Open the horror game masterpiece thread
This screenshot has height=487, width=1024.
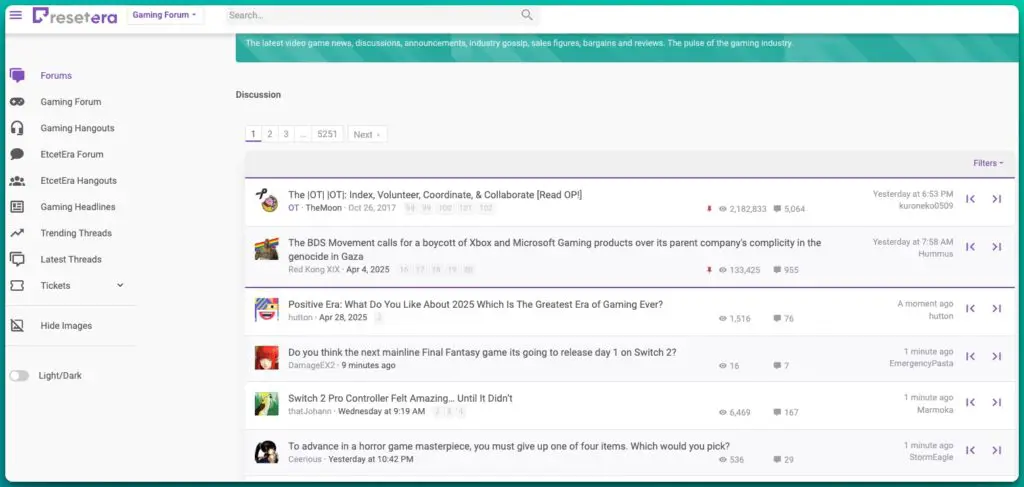tap(509, 447)
